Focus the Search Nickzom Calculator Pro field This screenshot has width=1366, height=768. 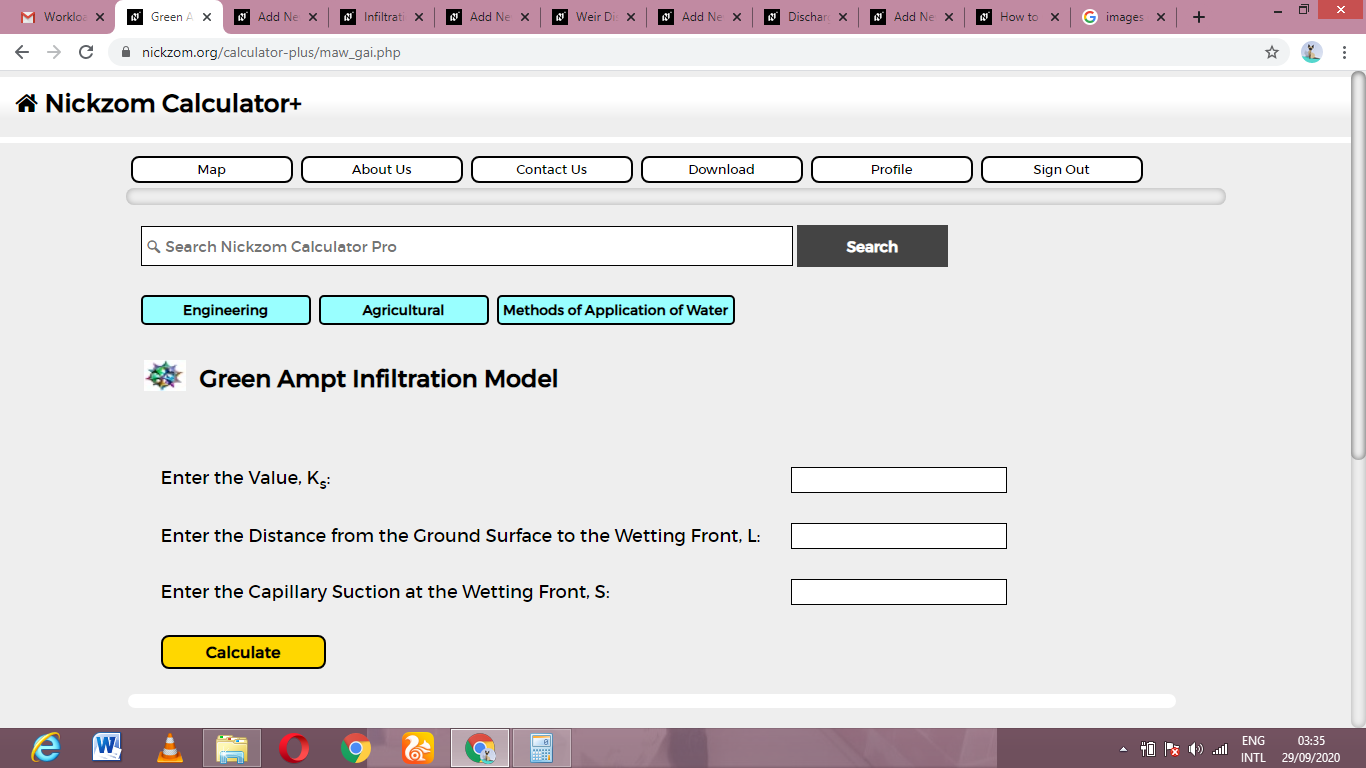pos(467,246)
